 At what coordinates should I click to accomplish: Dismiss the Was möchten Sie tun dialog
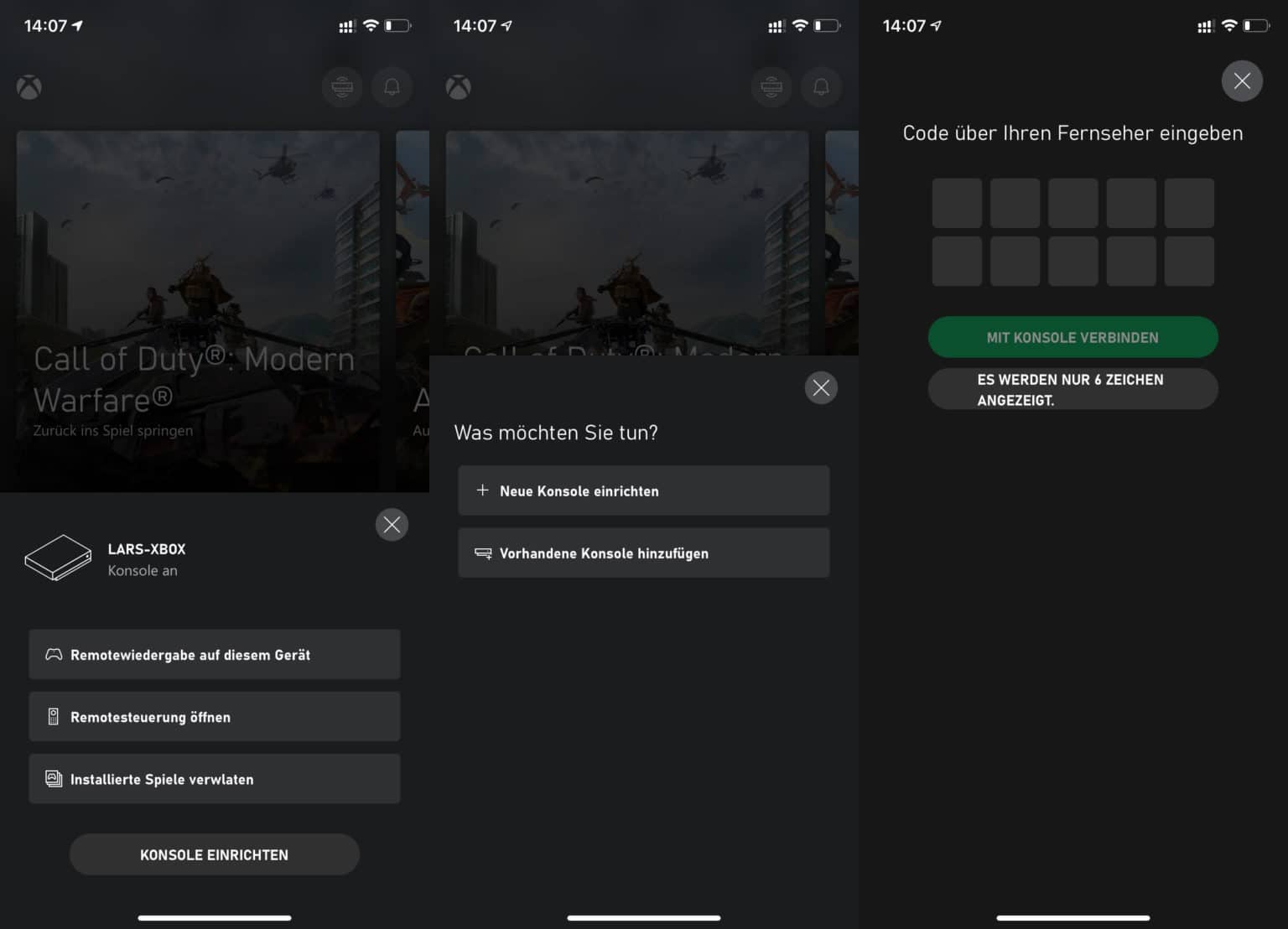[x=821, y=387]
